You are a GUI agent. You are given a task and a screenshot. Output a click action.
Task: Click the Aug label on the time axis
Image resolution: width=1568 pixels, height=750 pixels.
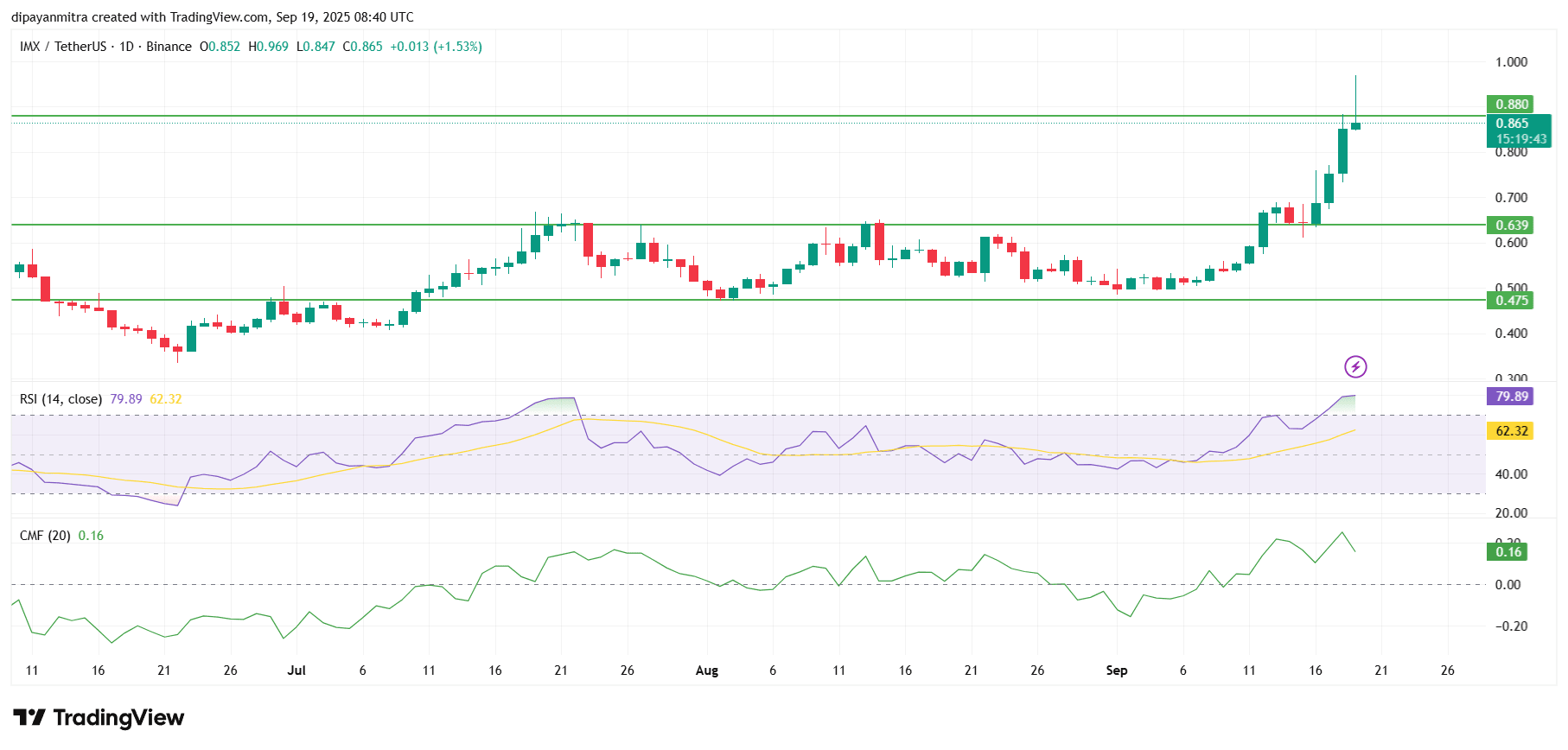(x=706, y=671)
